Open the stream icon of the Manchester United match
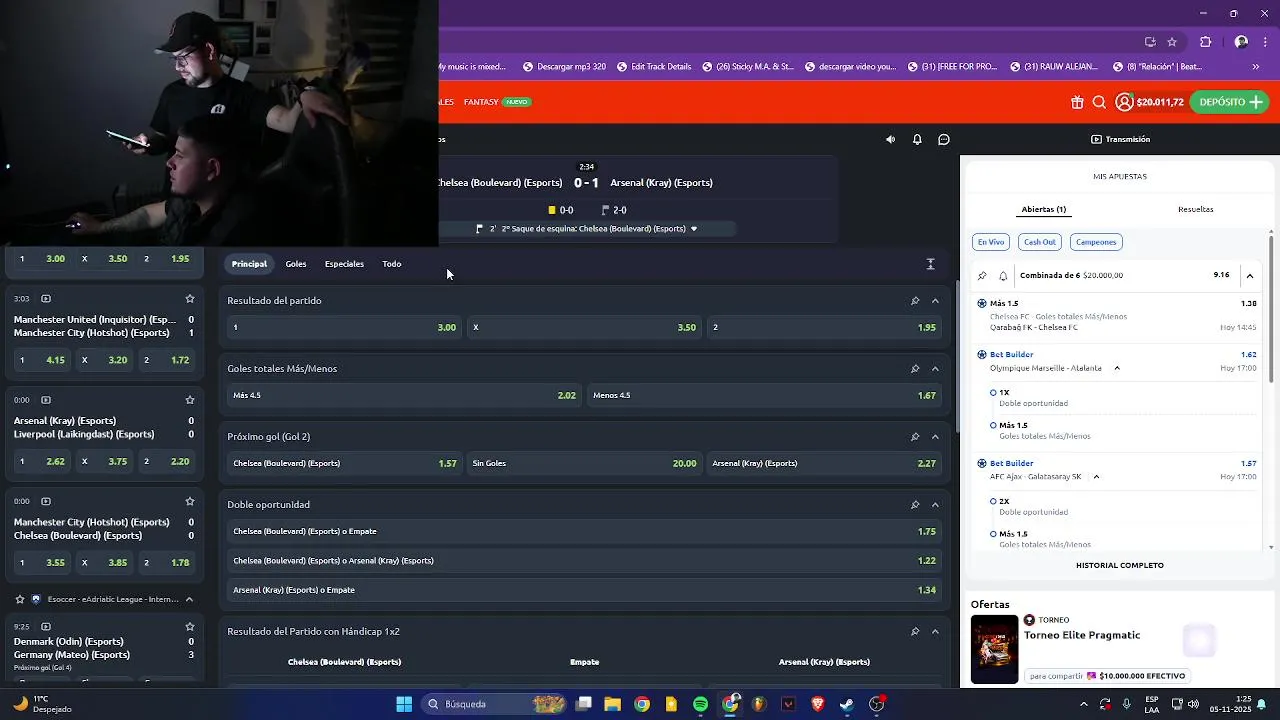 pyautogui.click(x=46, y=299)
